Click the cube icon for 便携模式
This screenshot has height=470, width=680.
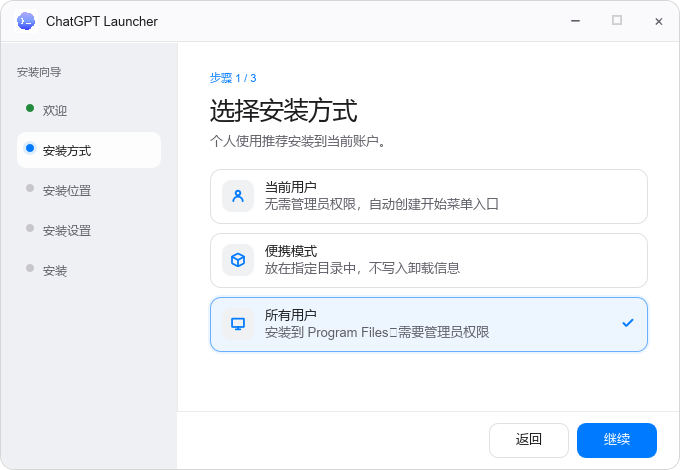point(238,260)
